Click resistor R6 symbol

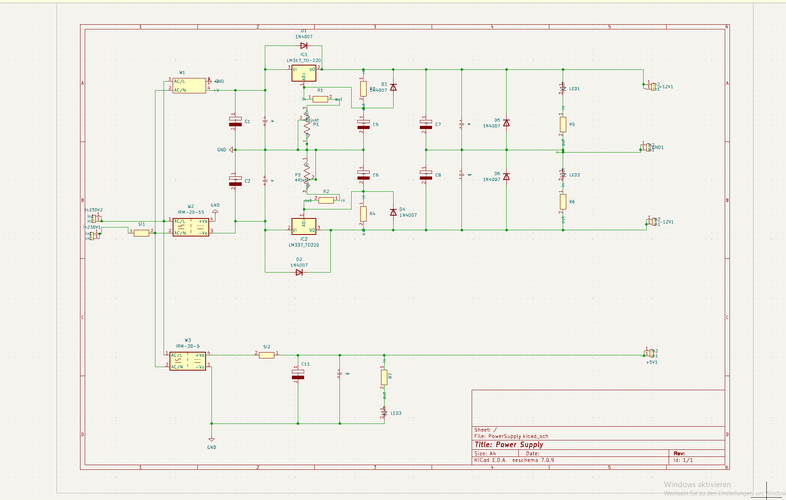[563, 202]
